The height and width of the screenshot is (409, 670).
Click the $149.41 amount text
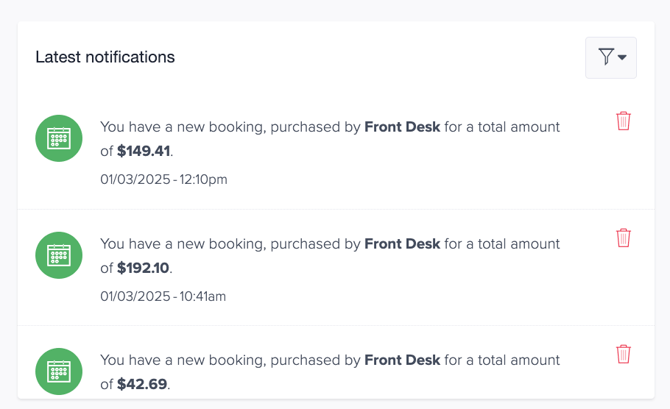click(144, 151)
